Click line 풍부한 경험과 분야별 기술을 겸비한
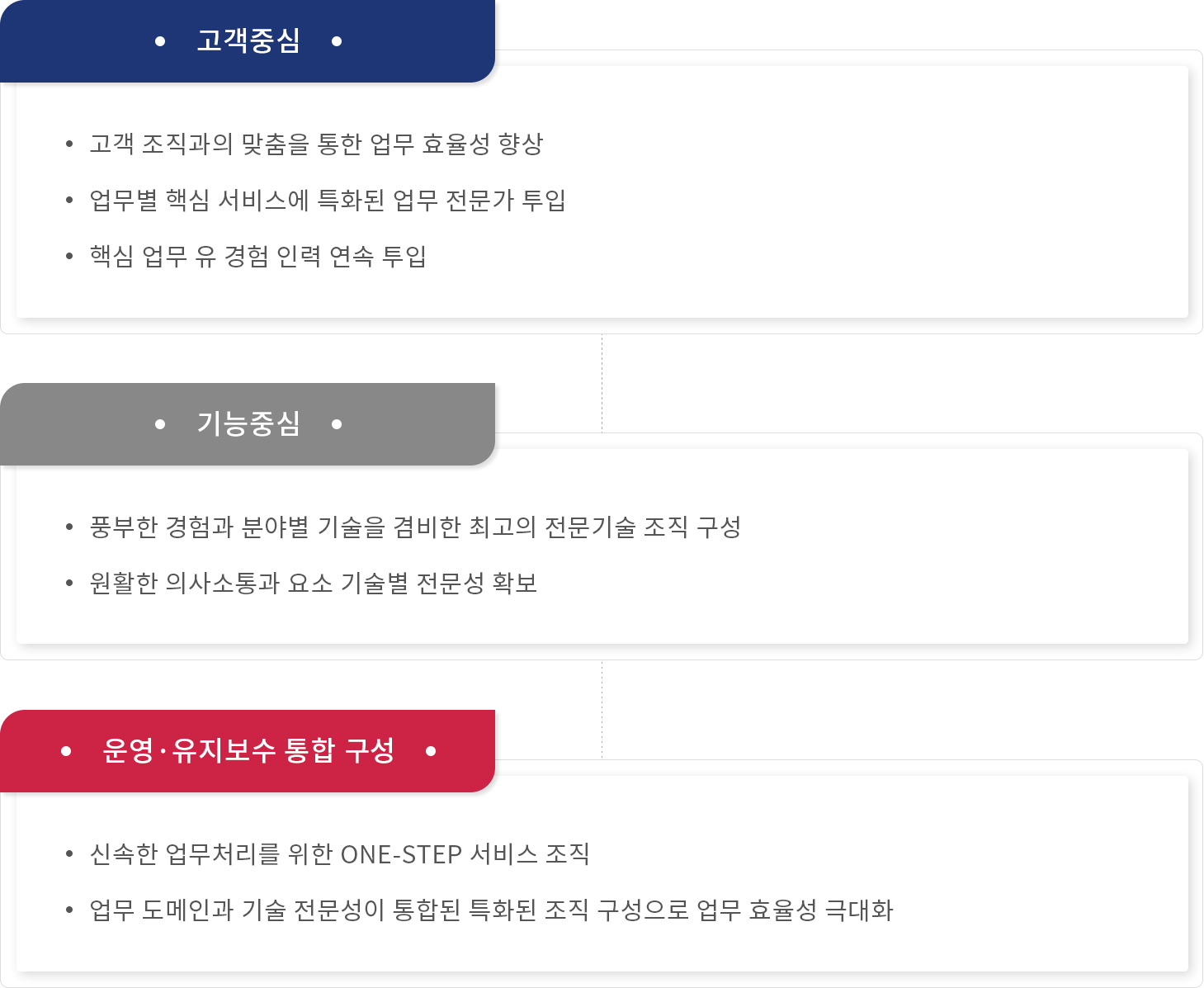Viewport: 1204px width, 988px height. point(415,527)
